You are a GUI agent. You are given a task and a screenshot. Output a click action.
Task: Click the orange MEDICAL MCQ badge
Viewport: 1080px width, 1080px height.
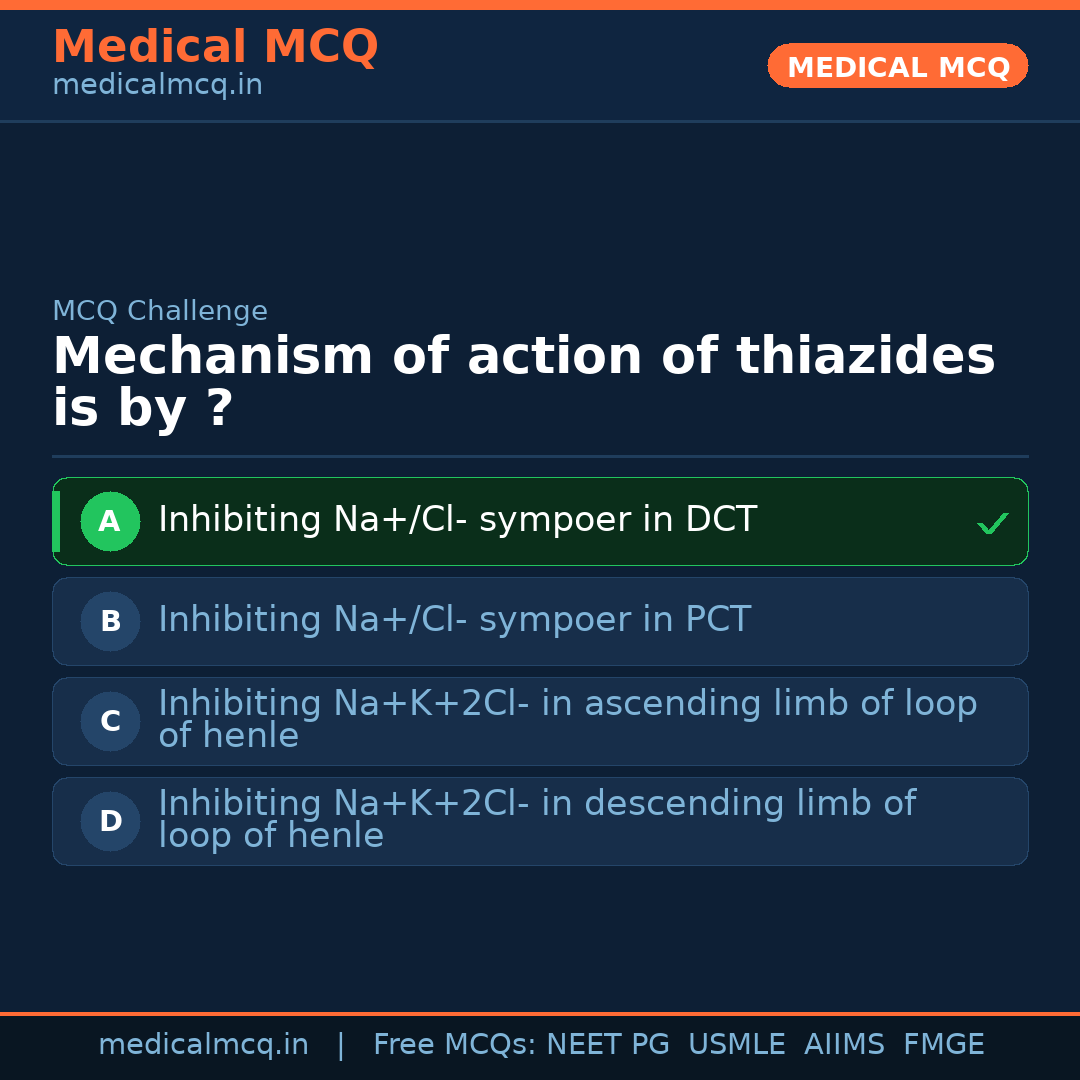point(897,67)
